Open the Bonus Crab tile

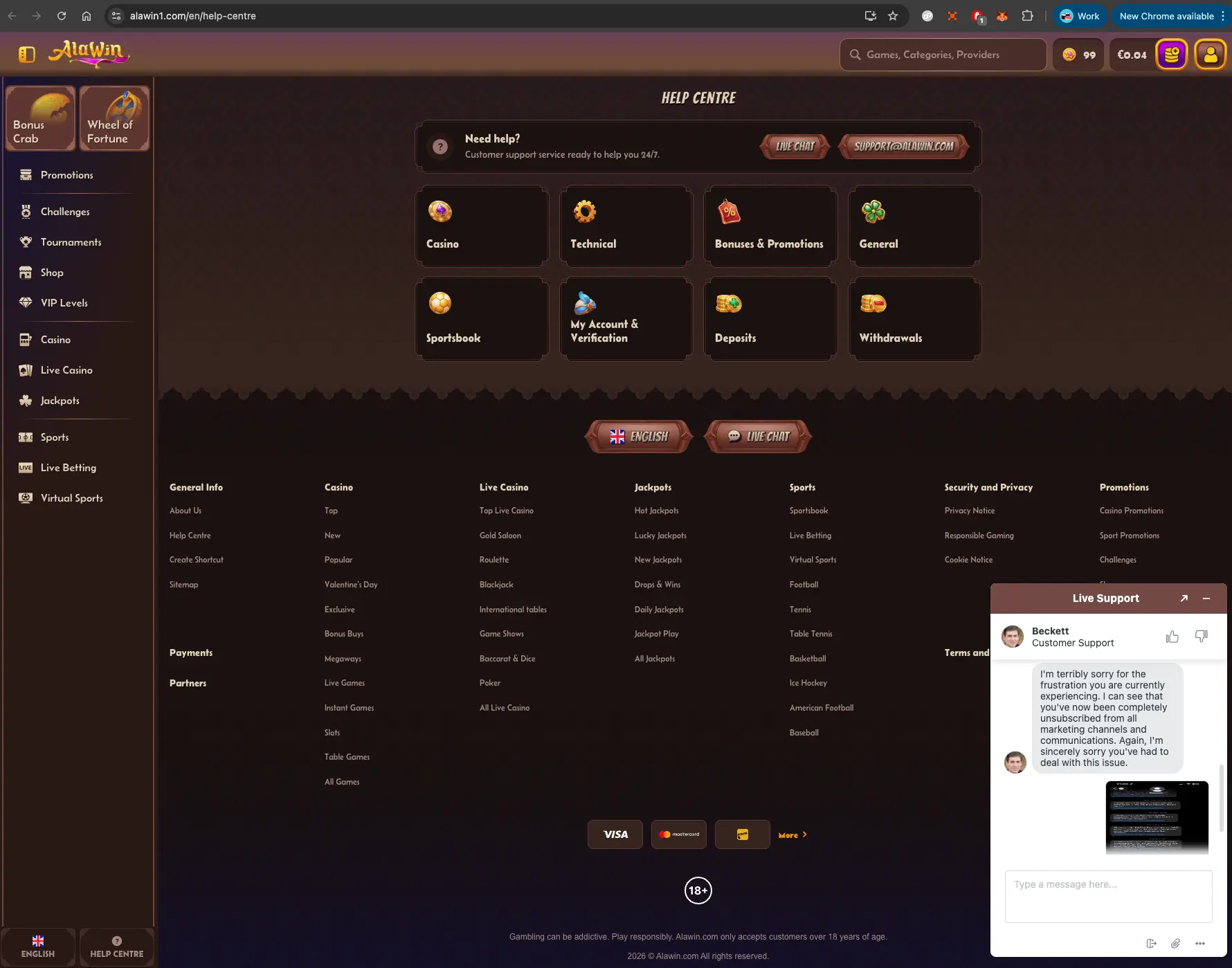click(x=40, y=118)
